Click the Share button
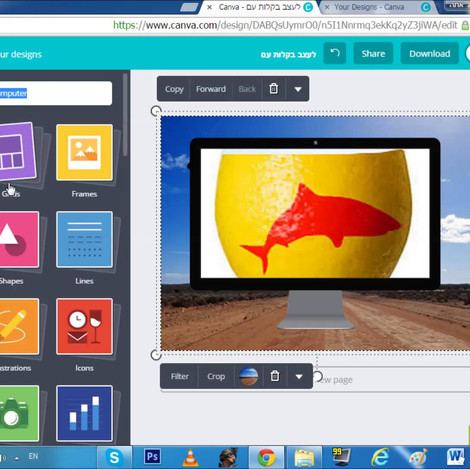 pyautogui.click(x=373, y=53)
